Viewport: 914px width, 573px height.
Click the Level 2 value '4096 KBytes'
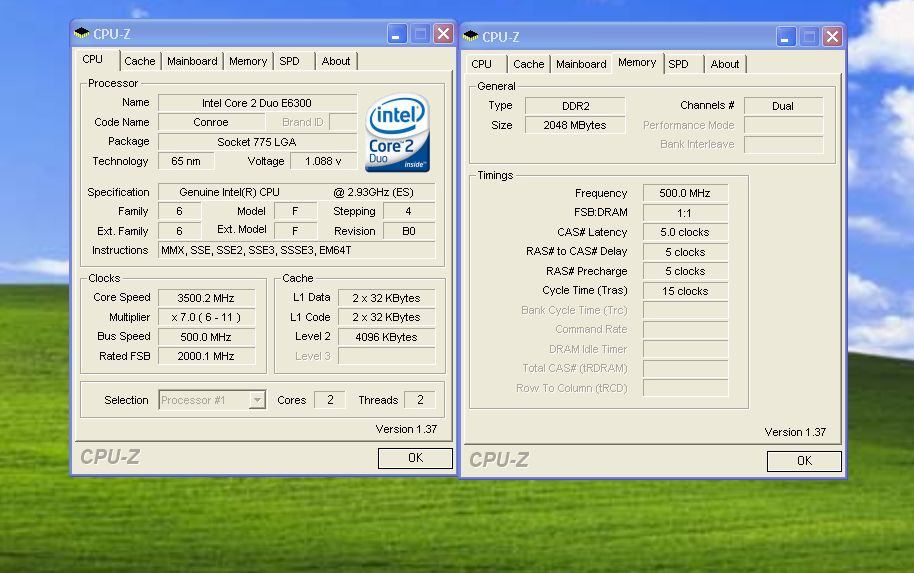[x=386, y=337]
